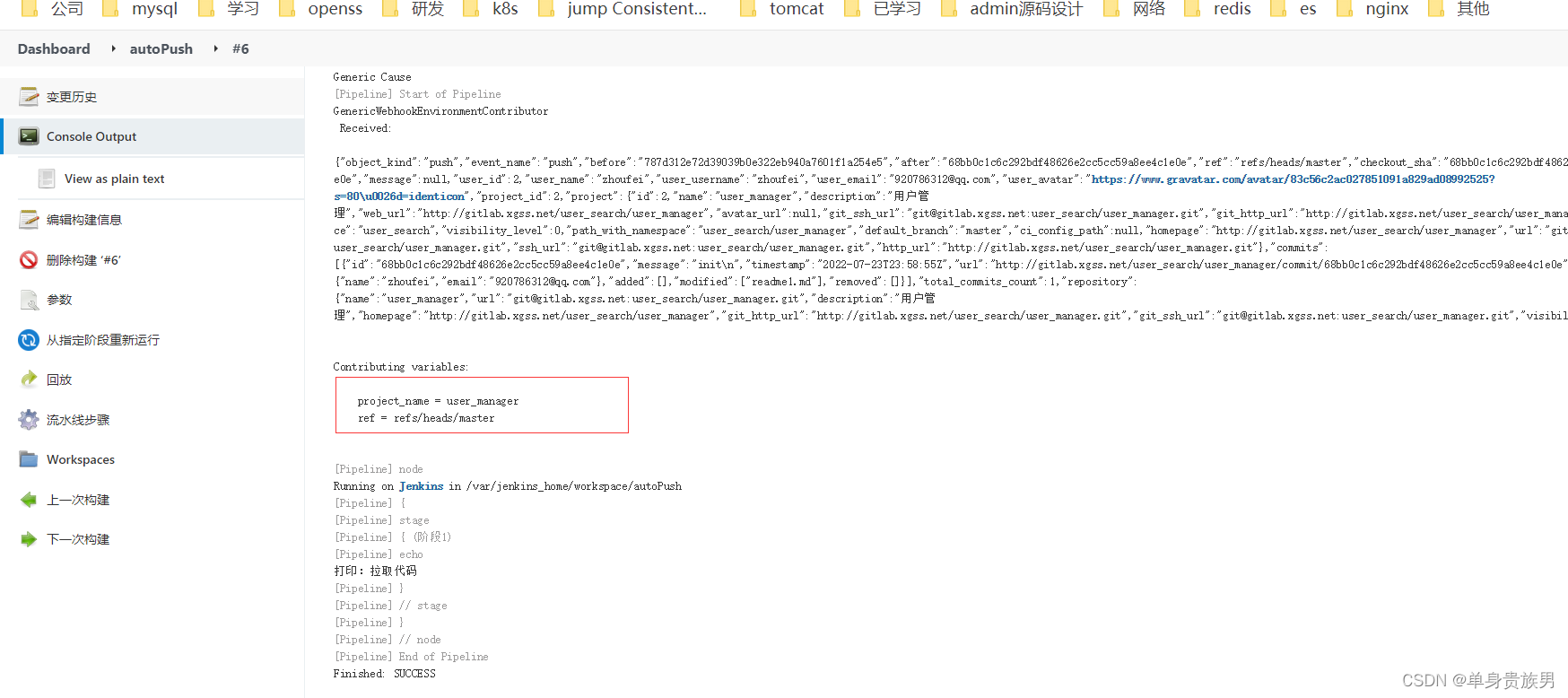Select 编辑构建信息 in the sidebar
Screen dimensions: 1568x698
click(x=83, y=220)
